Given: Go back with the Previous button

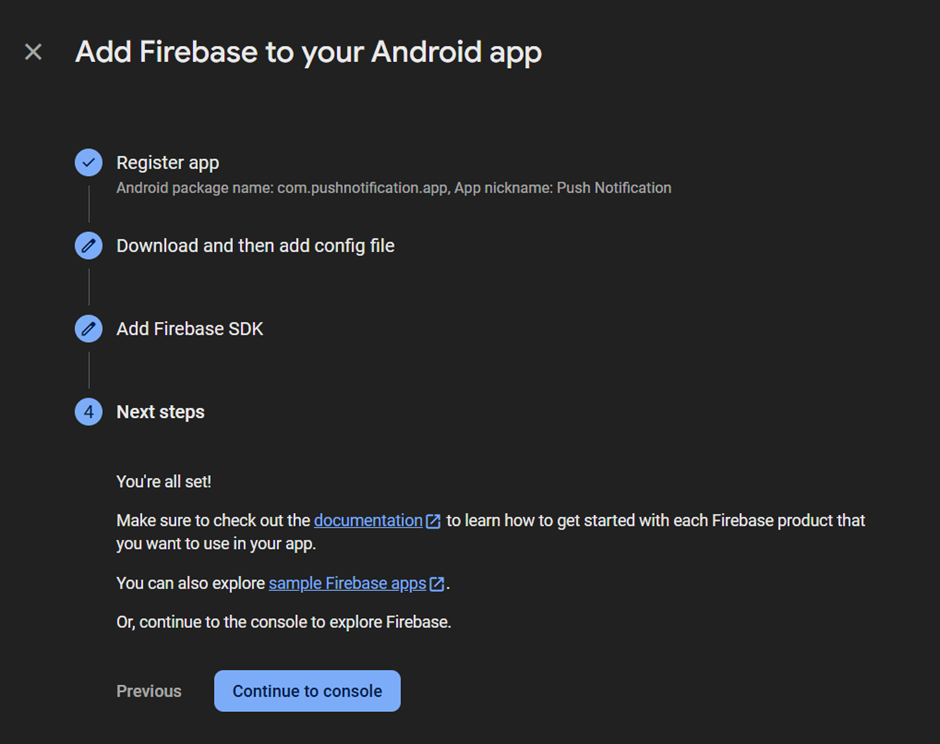Looking at the screenshot, I should pos(149,691).
